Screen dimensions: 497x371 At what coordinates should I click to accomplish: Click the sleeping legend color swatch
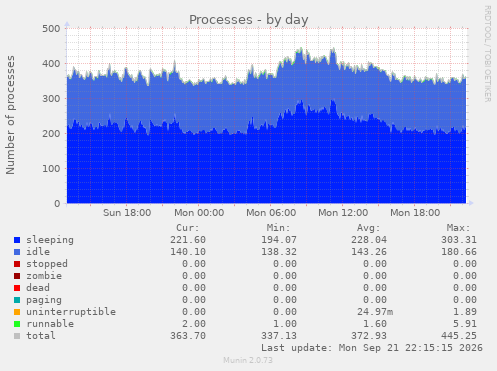tap(17, 240)
